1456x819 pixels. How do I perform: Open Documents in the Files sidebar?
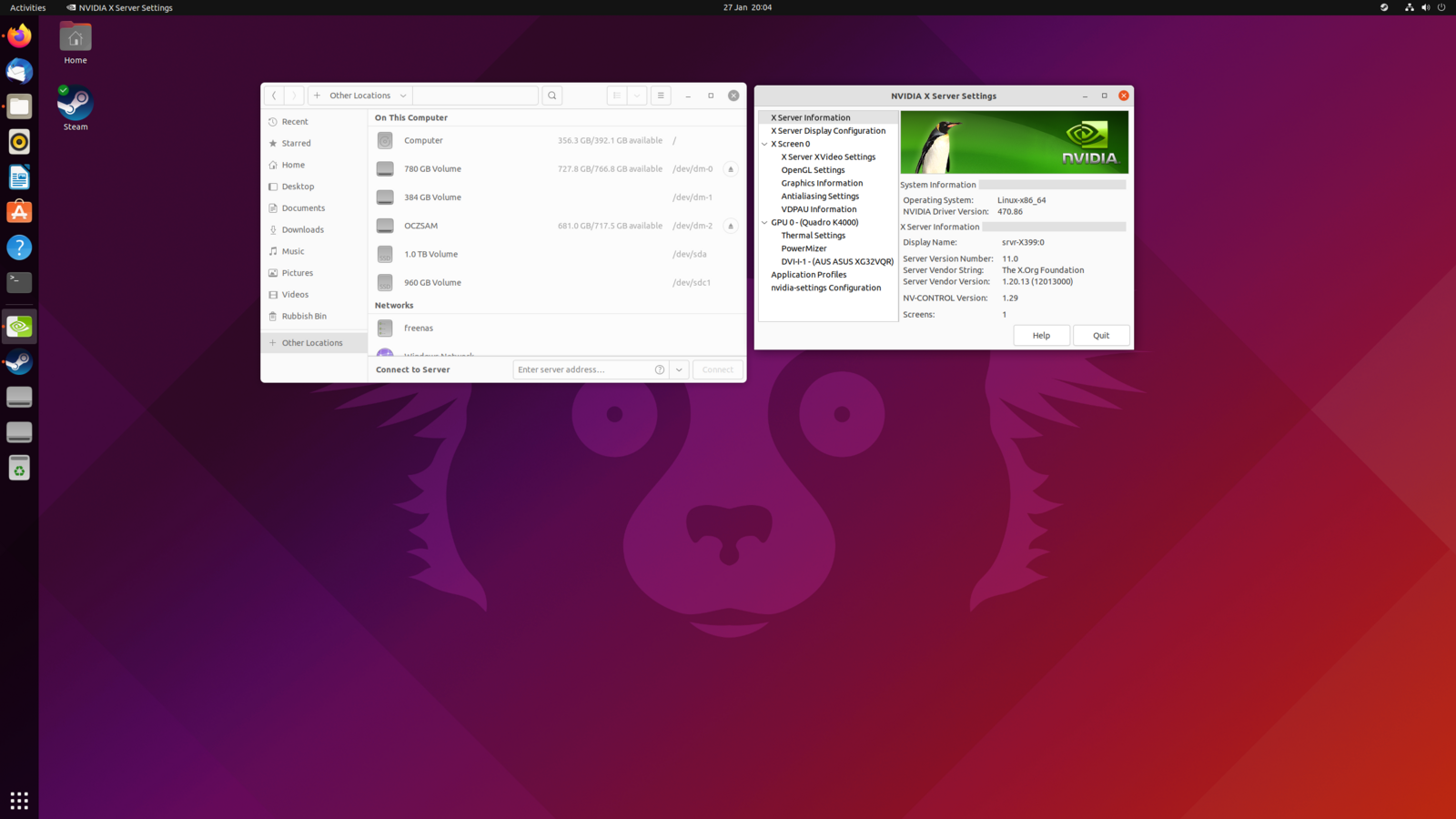coord(314,207)
